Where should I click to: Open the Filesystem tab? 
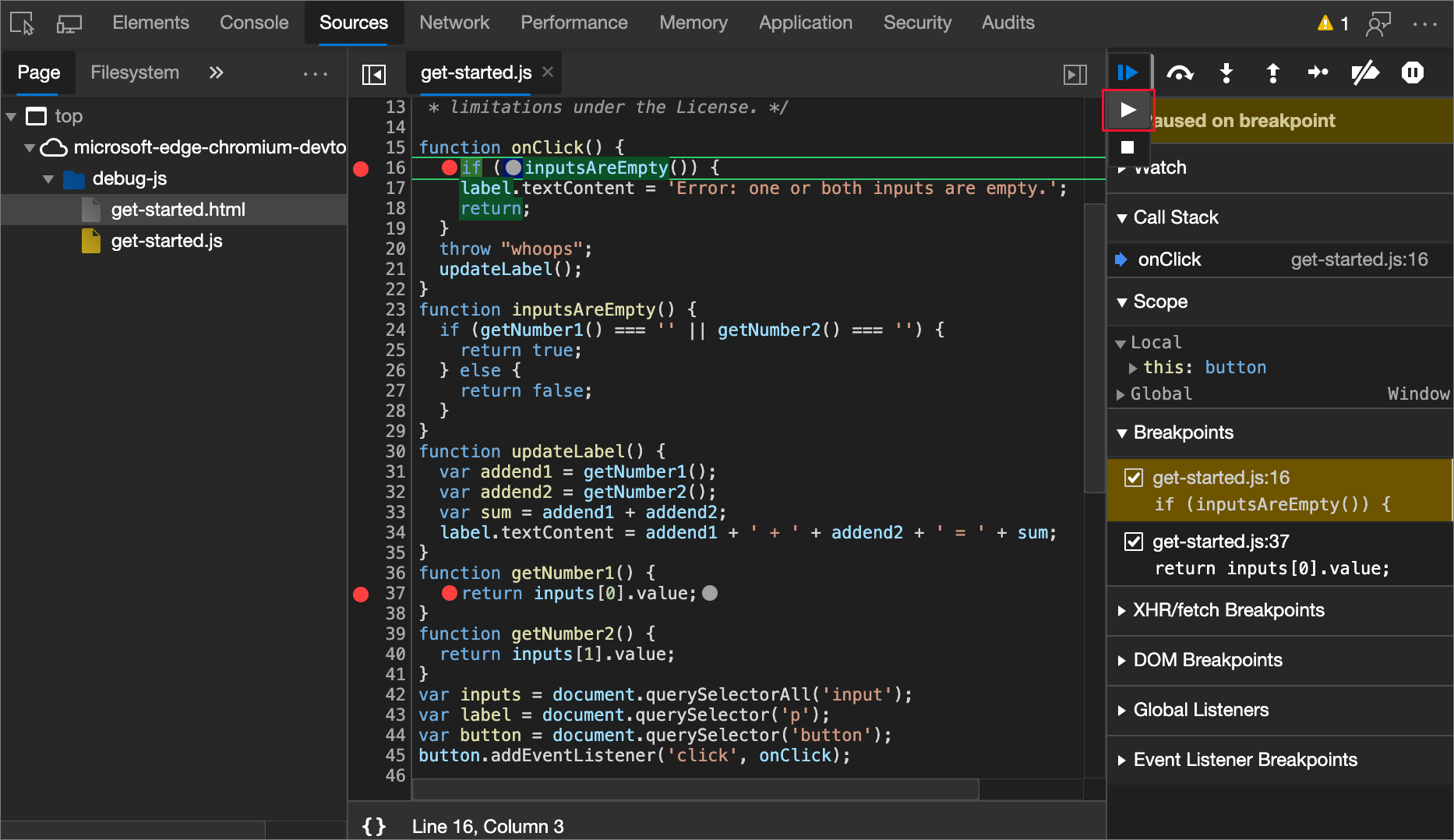(x=134, y=72)
